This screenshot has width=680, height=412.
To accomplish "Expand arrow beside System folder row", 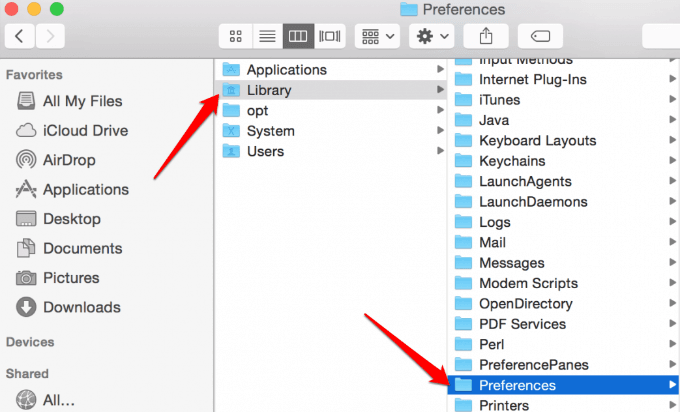I will [440, 130].
